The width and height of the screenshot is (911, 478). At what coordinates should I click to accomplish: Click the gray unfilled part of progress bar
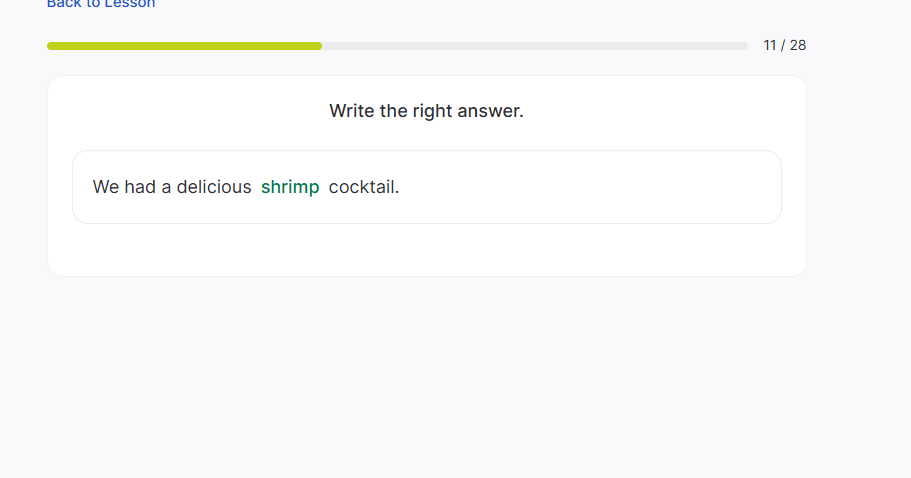tap(534, 46)
